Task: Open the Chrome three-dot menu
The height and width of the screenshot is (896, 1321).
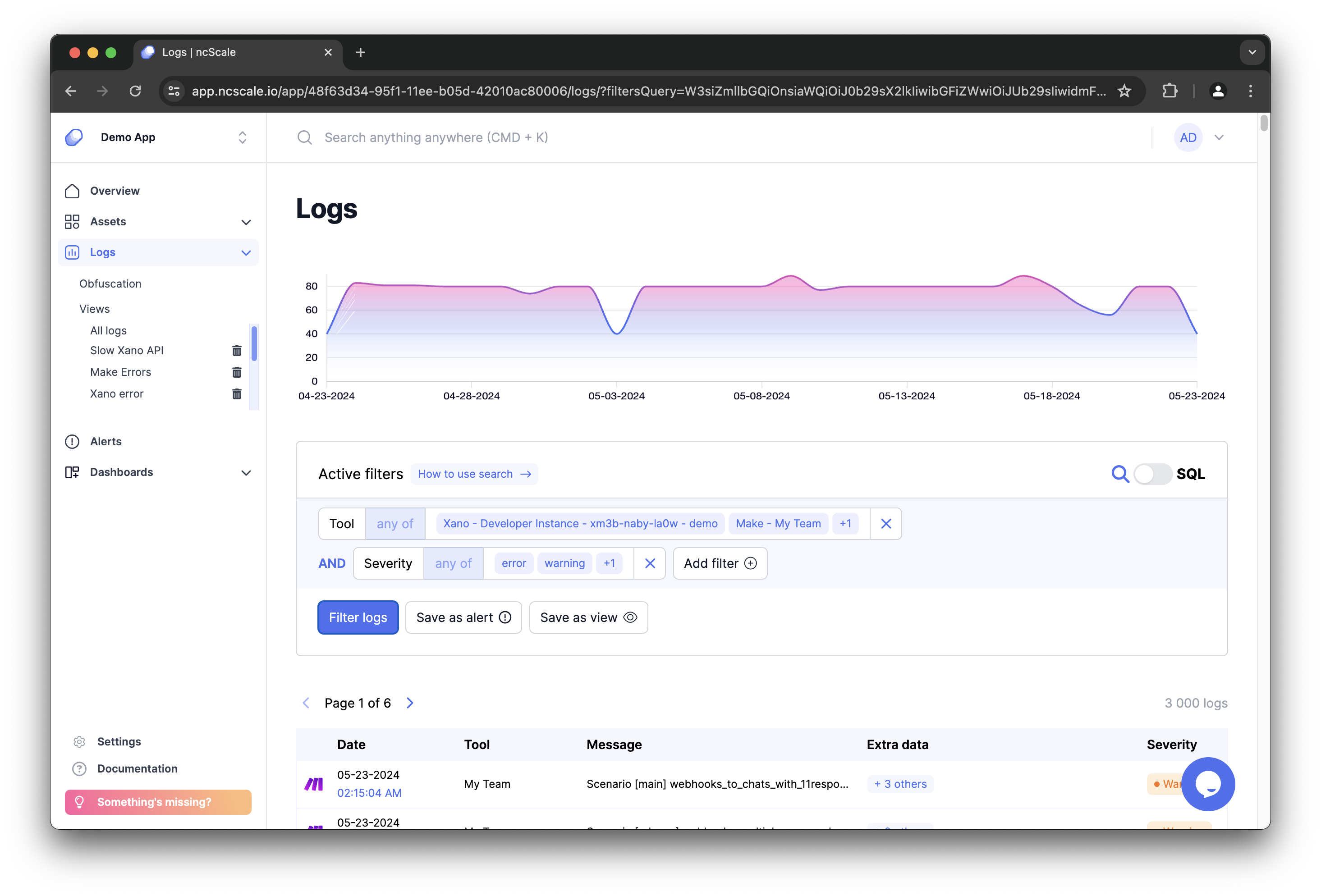Action: pos(1250,91)
